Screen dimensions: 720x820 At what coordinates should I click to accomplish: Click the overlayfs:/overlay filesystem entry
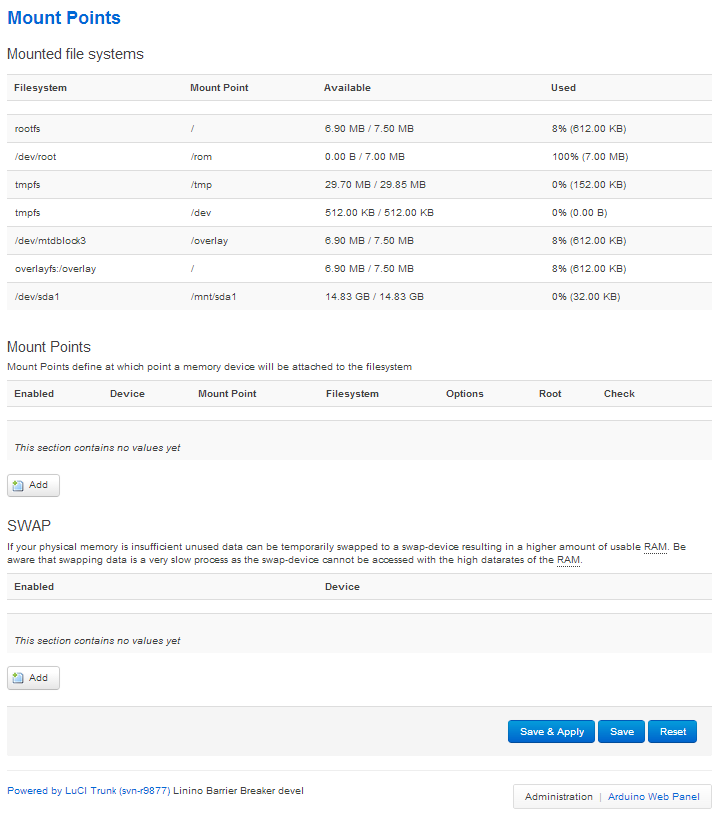[55, 269]
